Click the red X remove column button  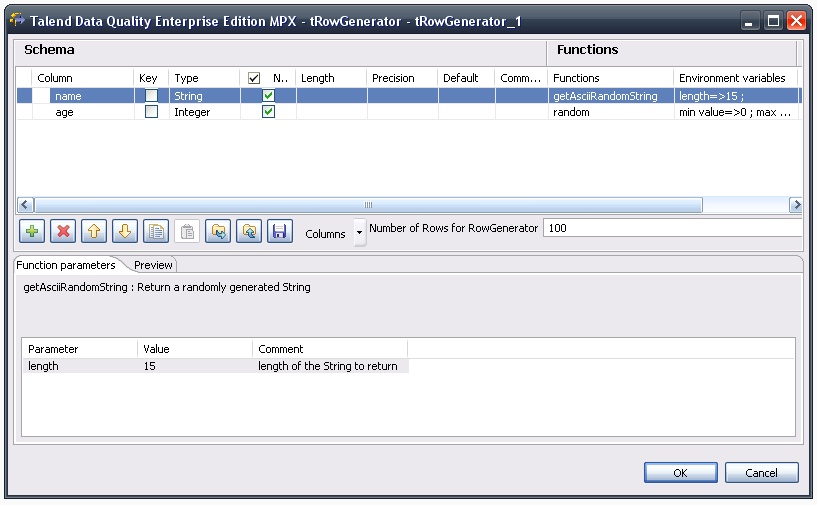(x=63, y=231)
